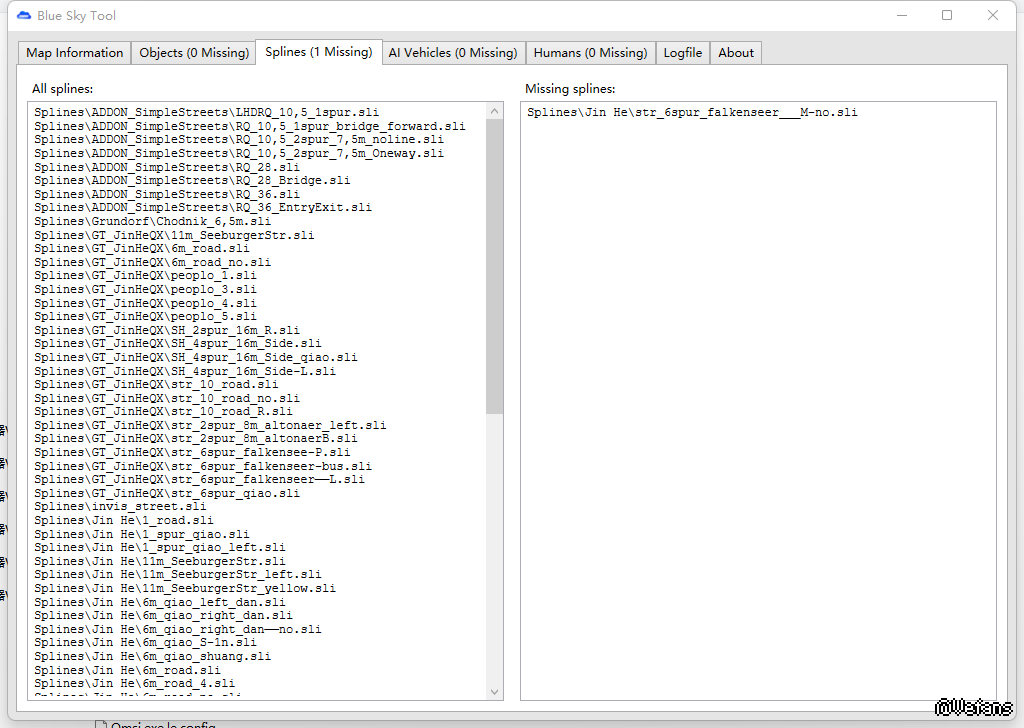Screen dimensions: 1024x728
Task: Switch to Objects (0 Missing) tab
Action: [x=194, y=53]
